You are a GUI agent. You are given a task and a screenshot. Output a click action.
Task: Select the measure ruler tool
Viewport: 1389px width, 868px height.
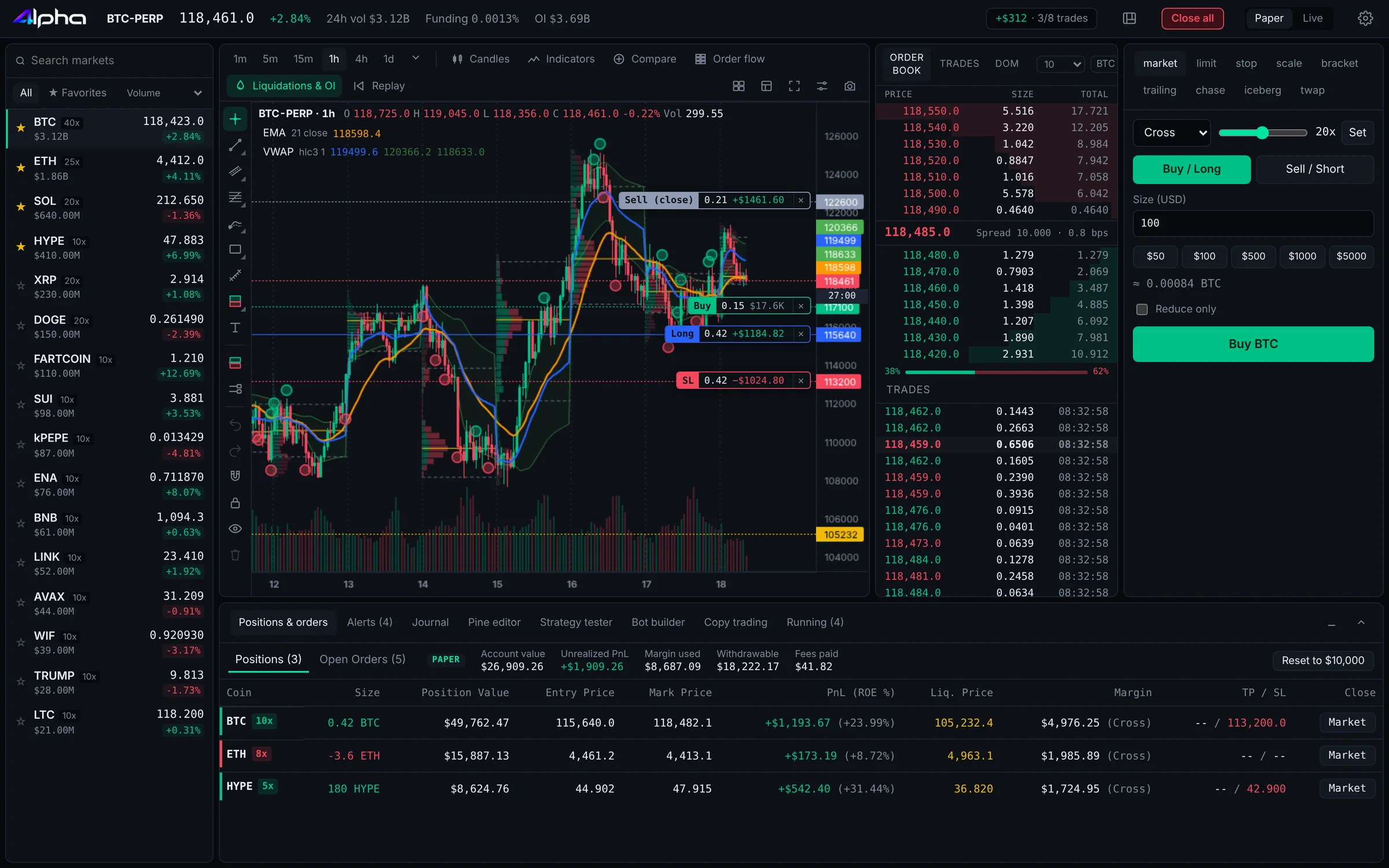coord(235,276)
